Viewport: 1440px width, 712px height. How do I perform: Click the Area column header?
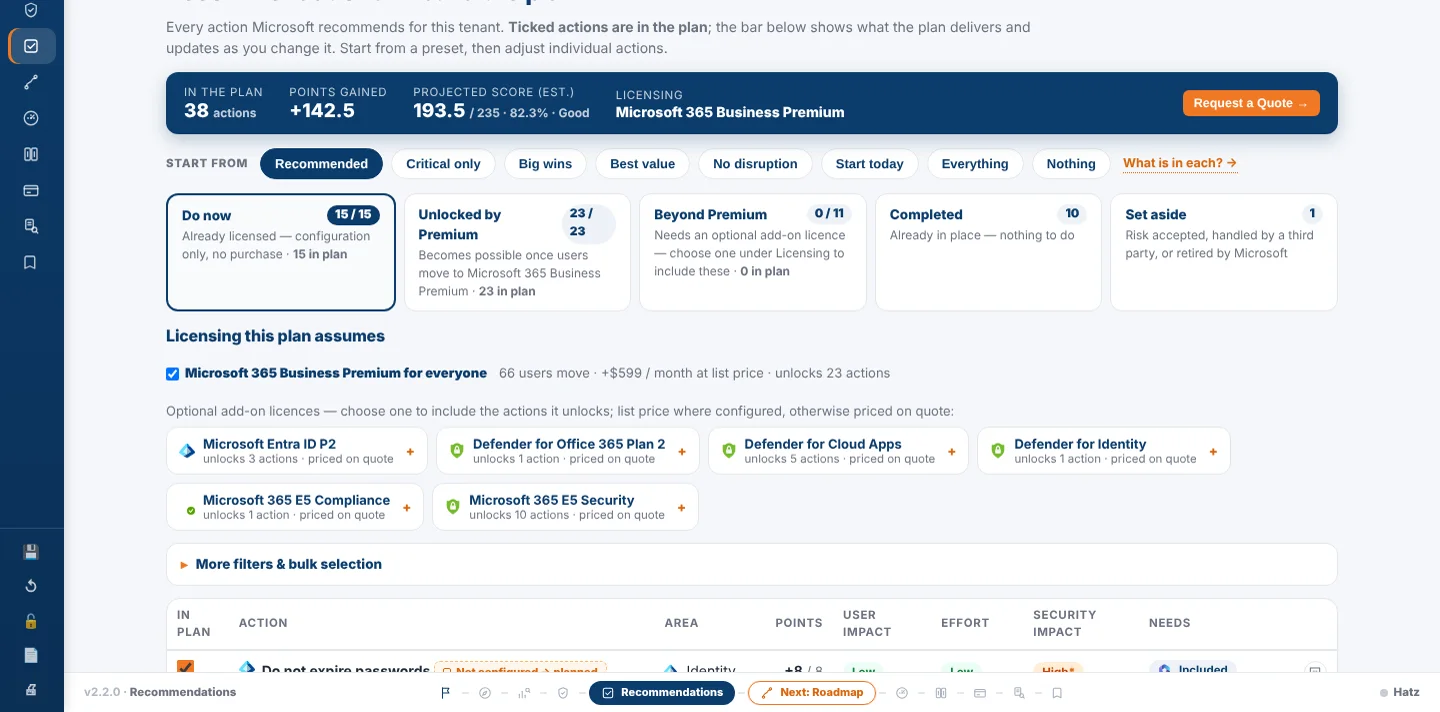[682, 623]
